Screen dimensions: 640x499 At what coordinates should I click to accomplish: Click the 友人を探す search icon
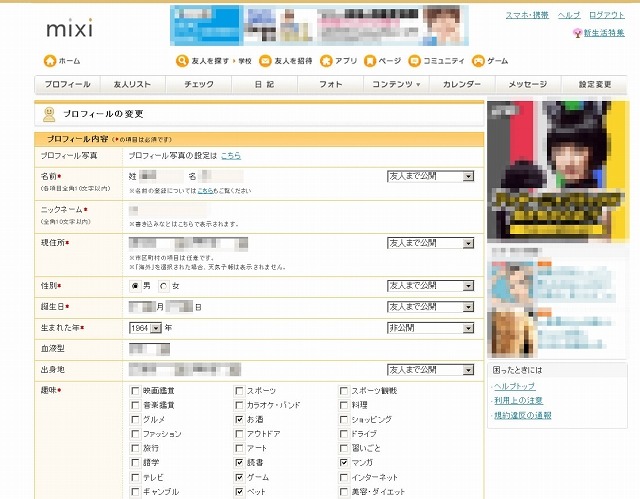[x=182, y=61]
